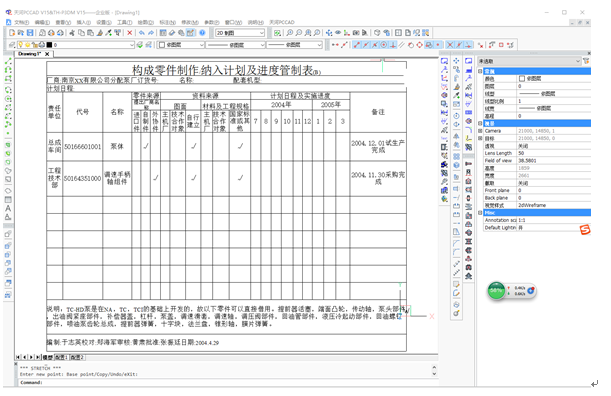Click the 3D box icon in the top toolbar
This screenshot has height=396, width=611.
point(377,33)
